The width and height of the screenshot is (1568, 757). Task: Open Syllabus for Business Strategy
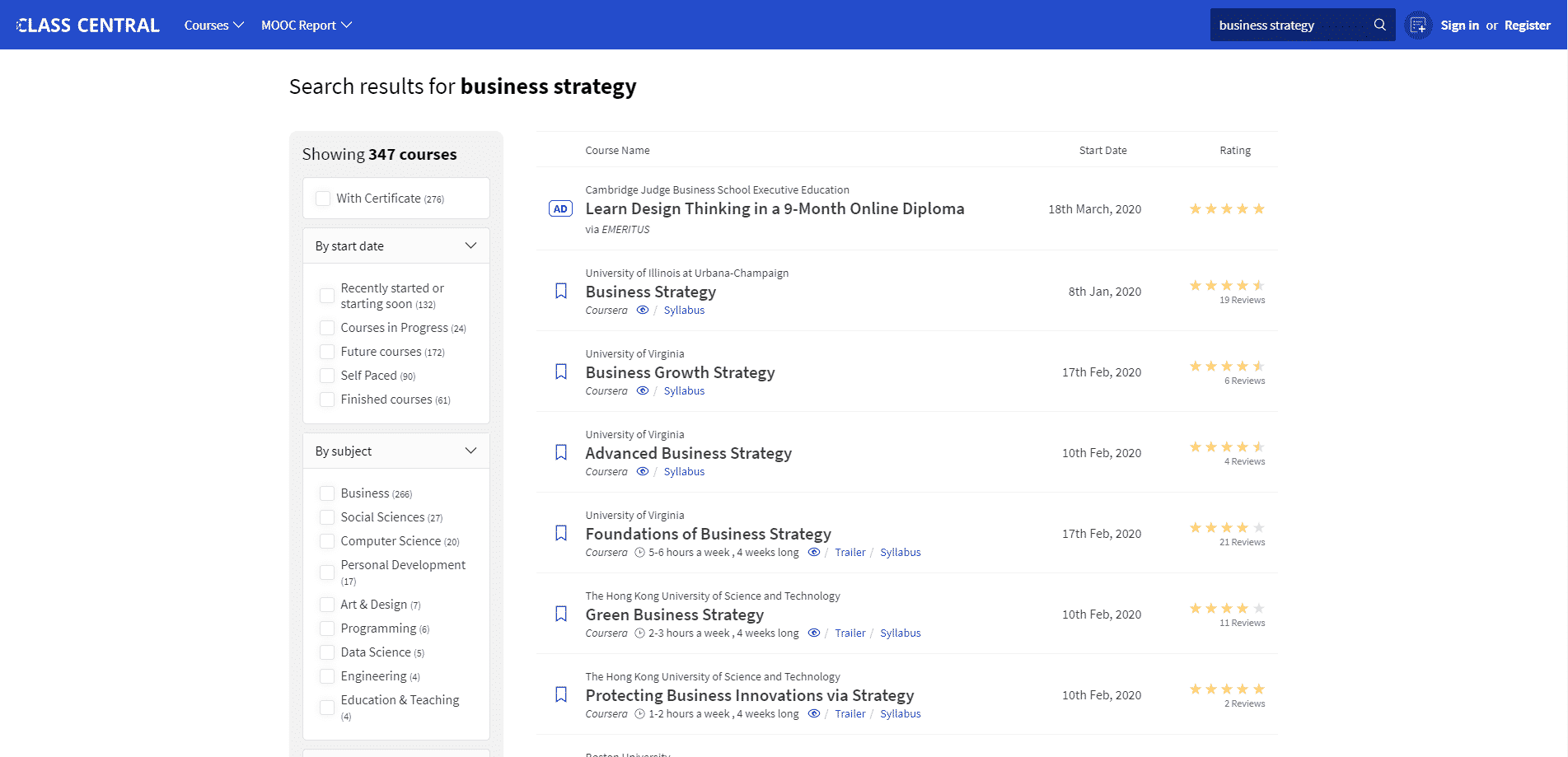(684, 311)
